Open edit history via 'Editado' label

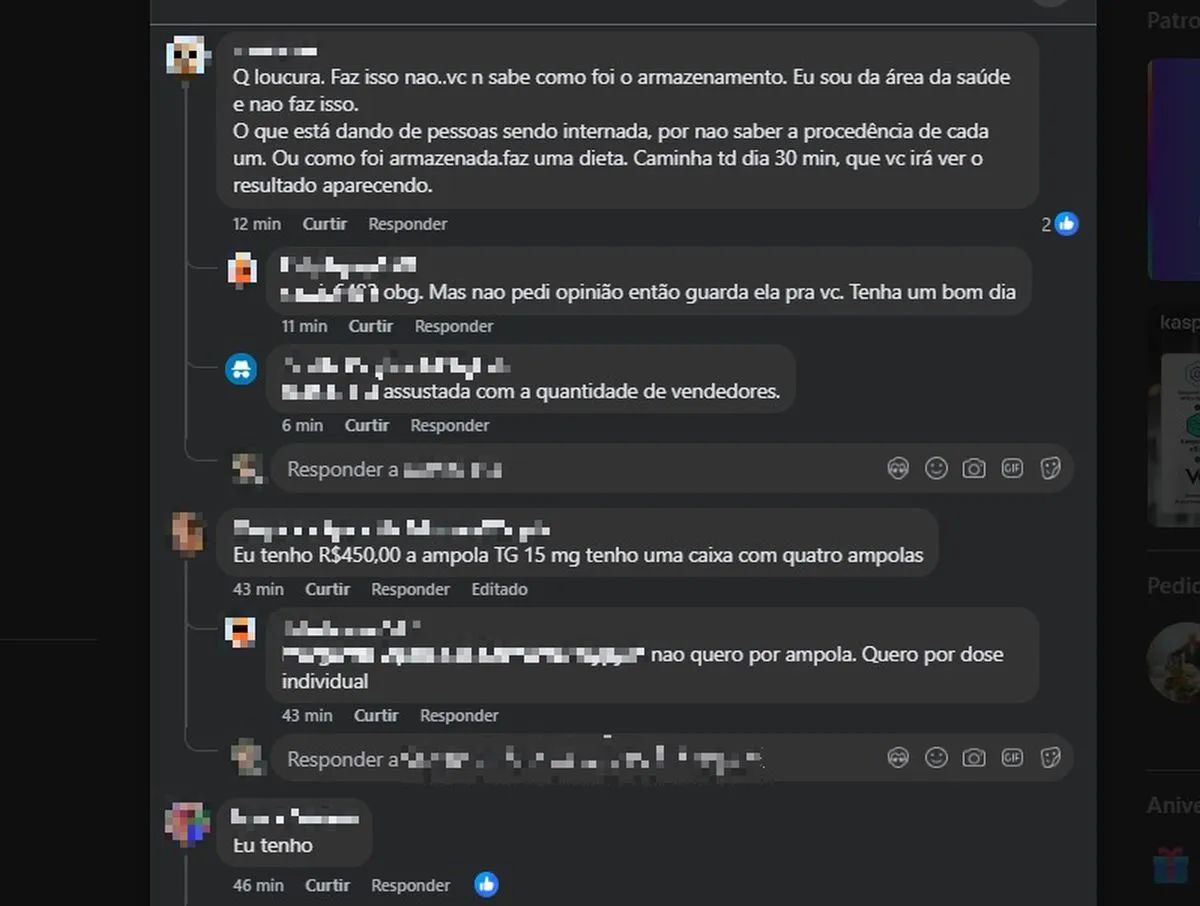[499, 589]
